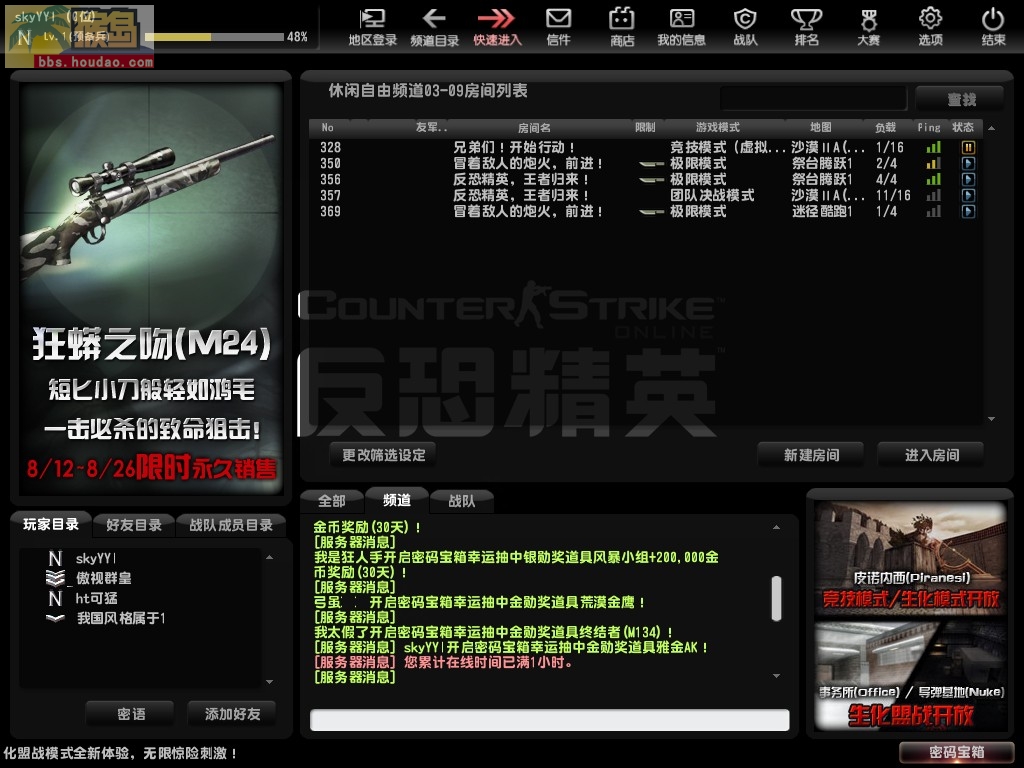Click the room list scroll up arrow
Image resolution: width=1024 pixels, height=768 pixels.
tap(991, 128)
